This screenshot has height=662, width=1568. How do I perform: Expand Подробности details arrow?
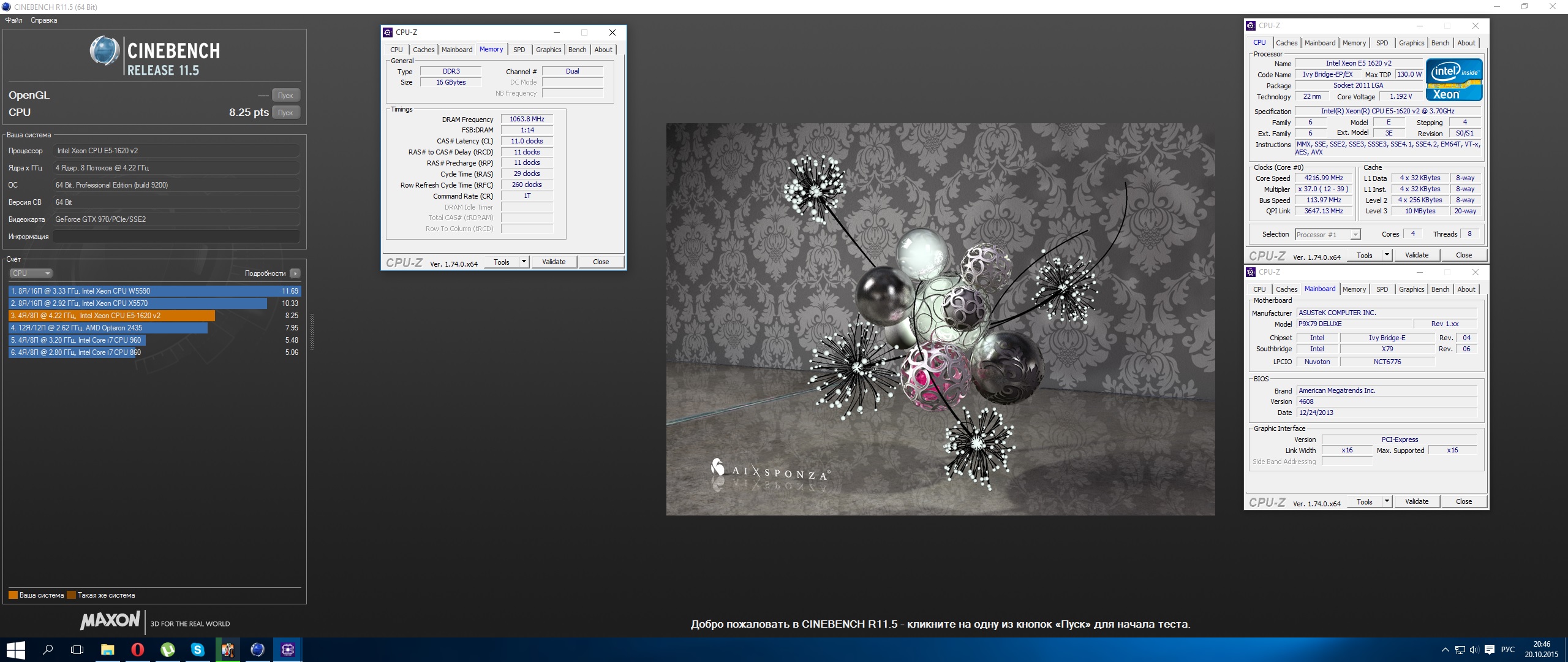coord(295,273)
